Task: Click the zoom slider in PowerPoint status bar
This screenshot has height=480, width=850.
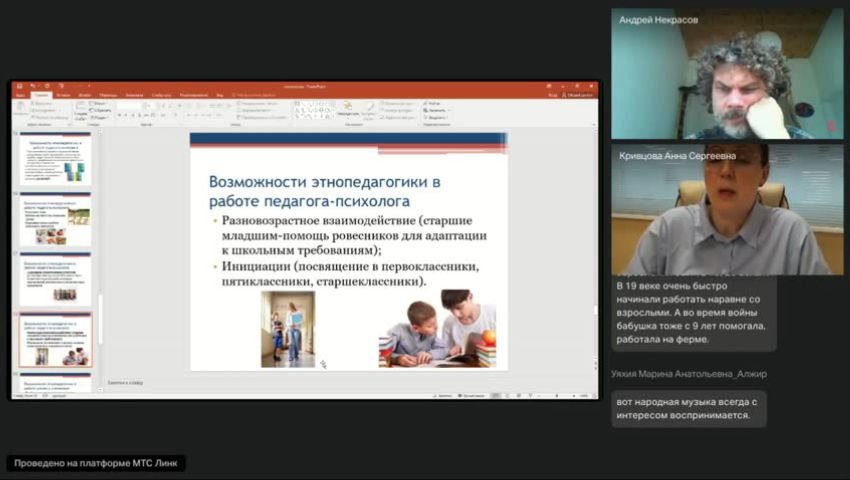Action: (x=557, y=396)
